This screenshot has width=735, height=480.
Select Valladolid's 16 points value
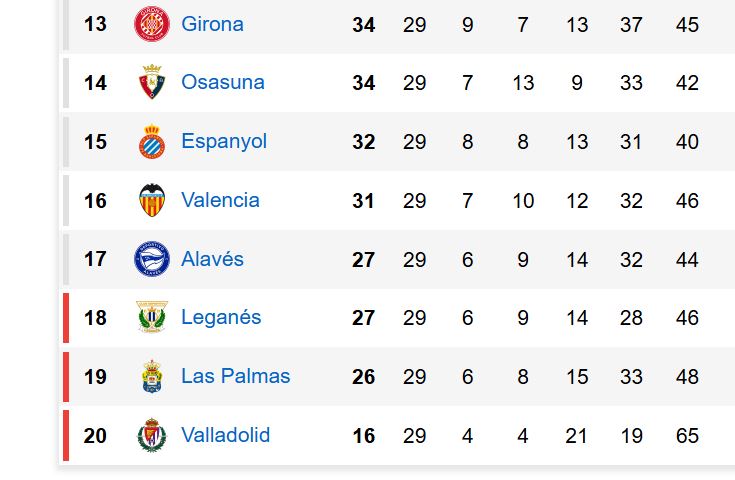[363, 436]
